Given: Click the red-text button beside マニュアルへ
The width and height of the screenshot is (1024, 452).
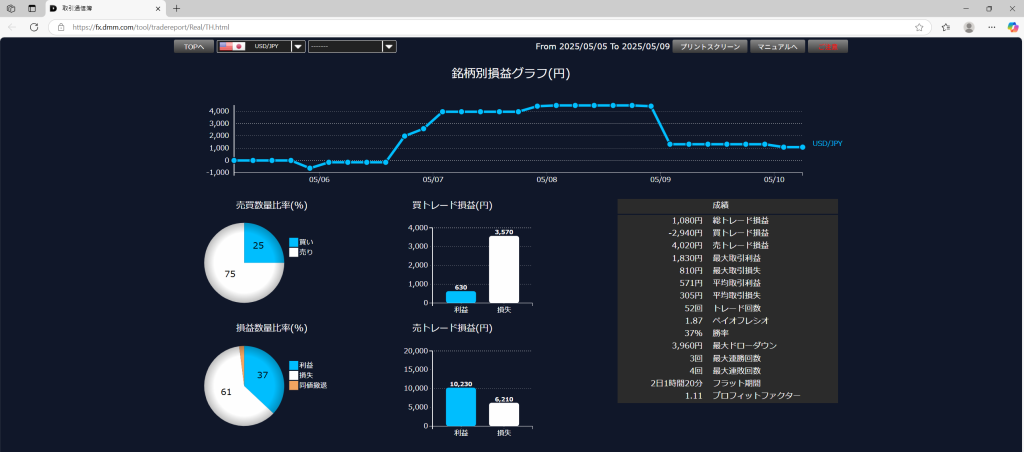Looking at the screenshot, I should click(x=827, y=46).
